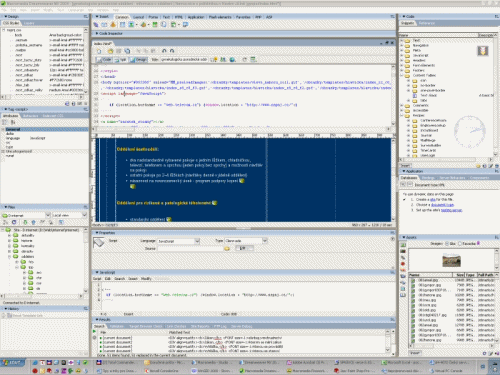The width and height of the screenshot is (500, 375).
Task: Toggle Split view button
Action: [x=121, y=59]
